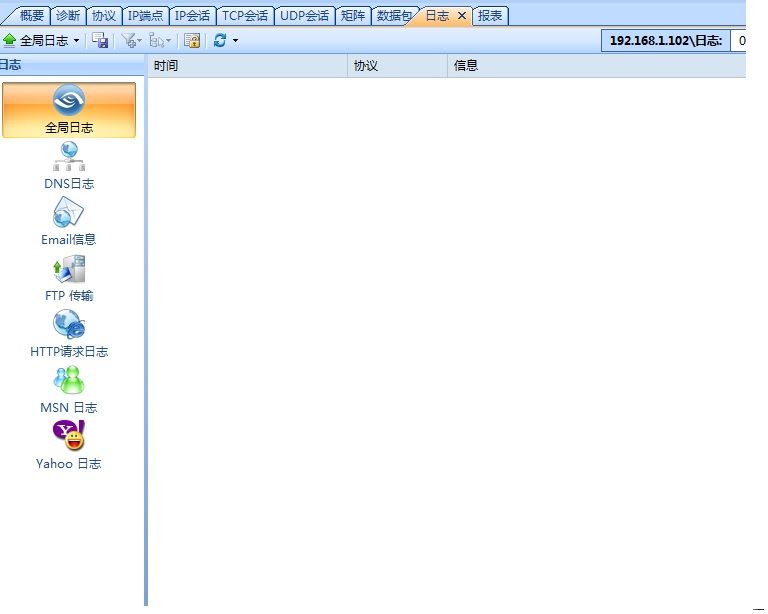Click the lock icon in the toolbar
Image resolution: width=768 pixels, height=614 pixels.
point(192,41)
